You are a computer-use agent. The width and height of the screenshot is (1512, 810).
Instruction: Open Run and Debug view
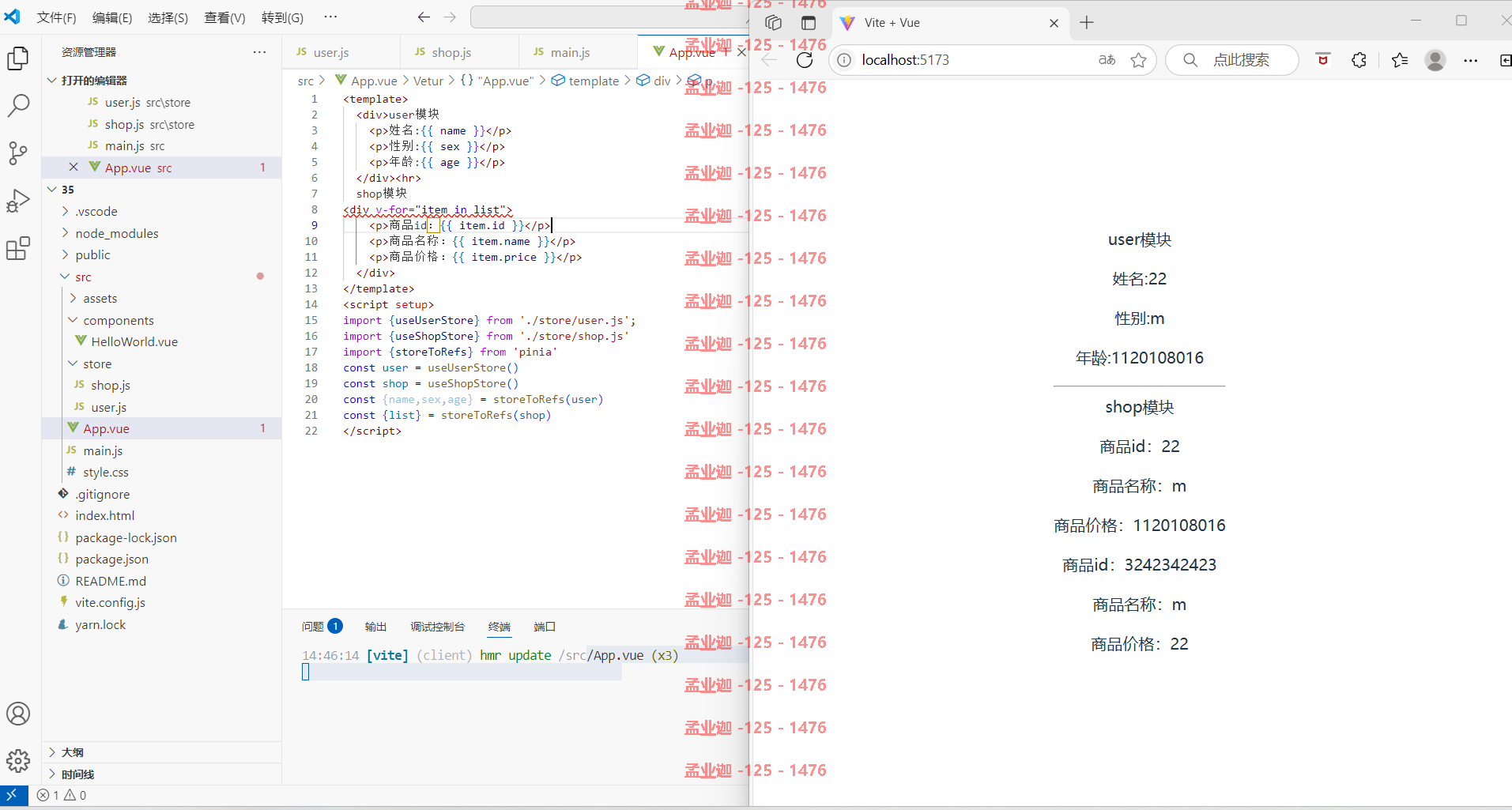[18, 201]
